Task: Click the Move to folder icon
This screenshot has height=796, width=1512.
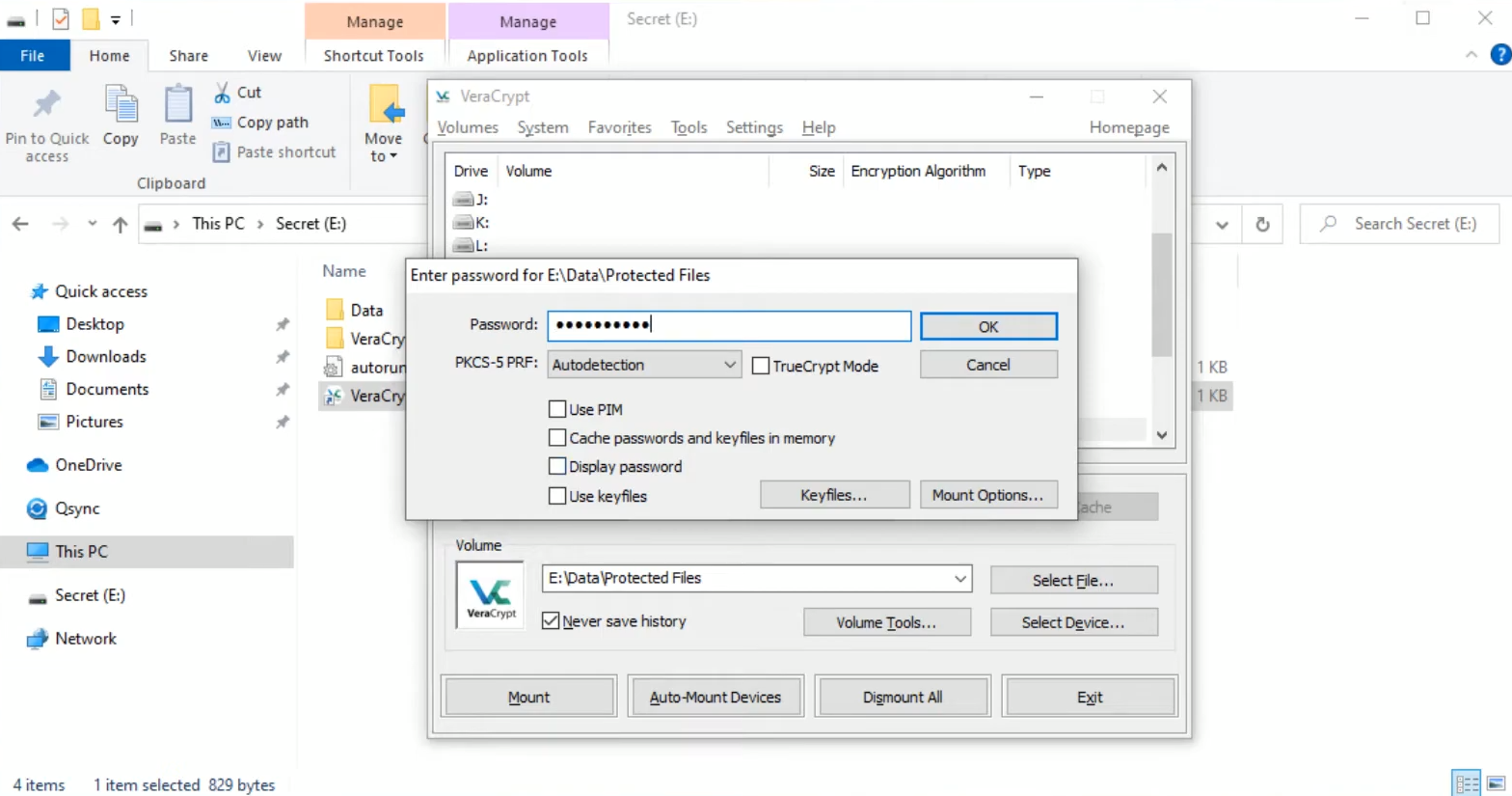Action: click(x=386, y=105)
